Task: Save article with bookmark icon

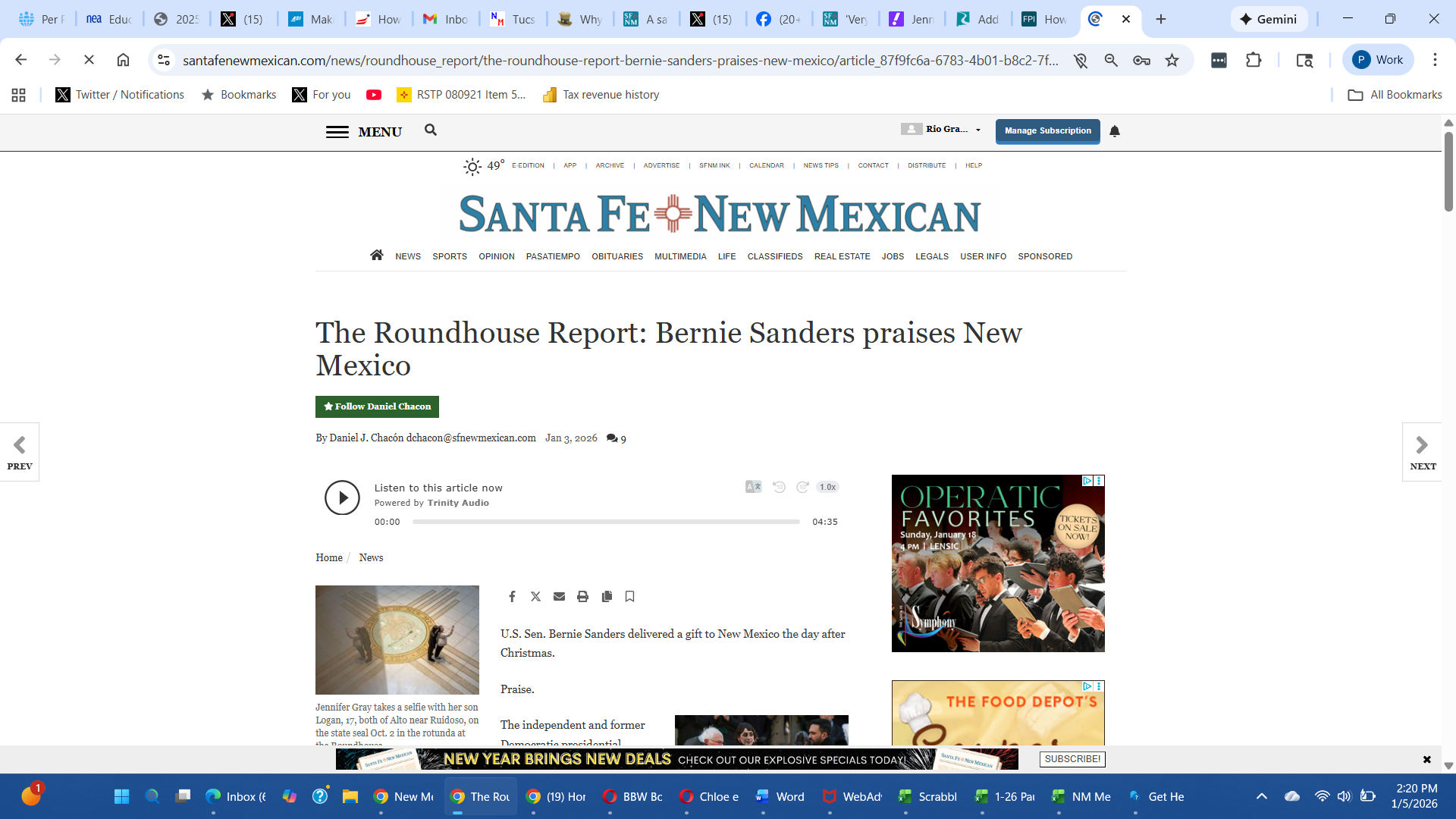Action: [x=629, y=597]
